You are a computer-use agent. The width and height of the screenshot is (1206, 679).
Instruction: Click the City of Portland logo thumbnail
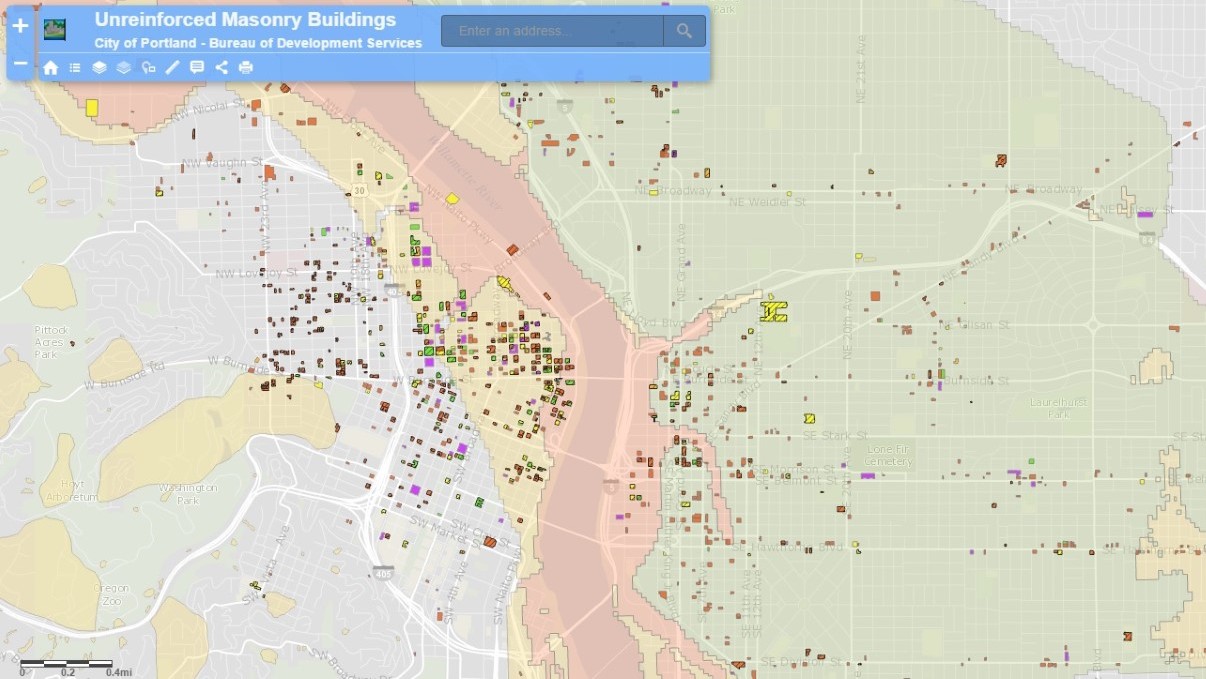click(x=55, y=29)
